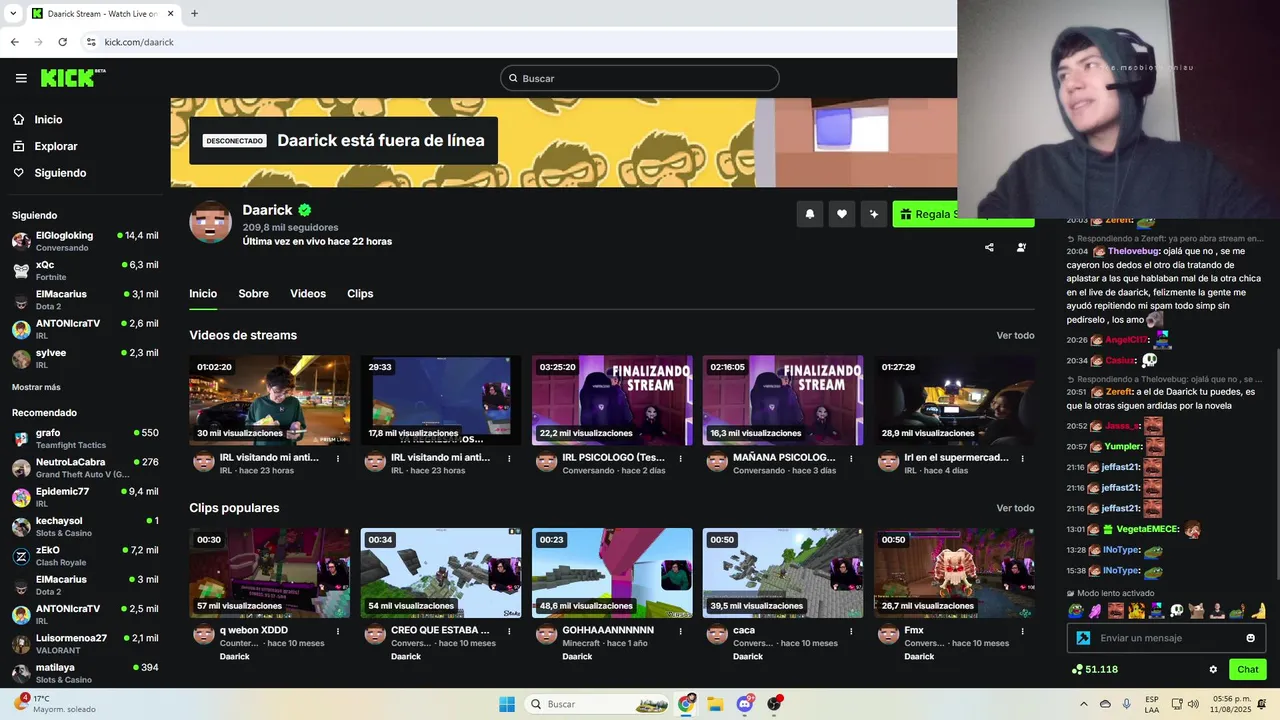The image size is (1280, 720).
Task: Open xQc channel in sidebar
Action: 85,270
